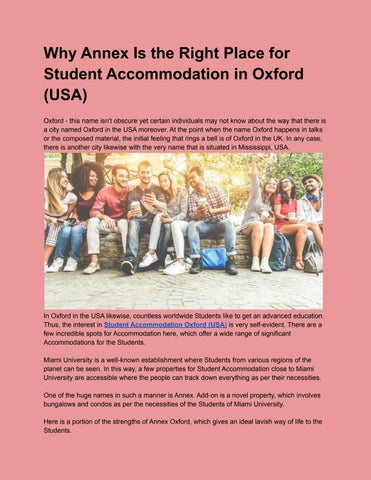
Task: Click the woman in the red dress
Action: click(287, 217)
